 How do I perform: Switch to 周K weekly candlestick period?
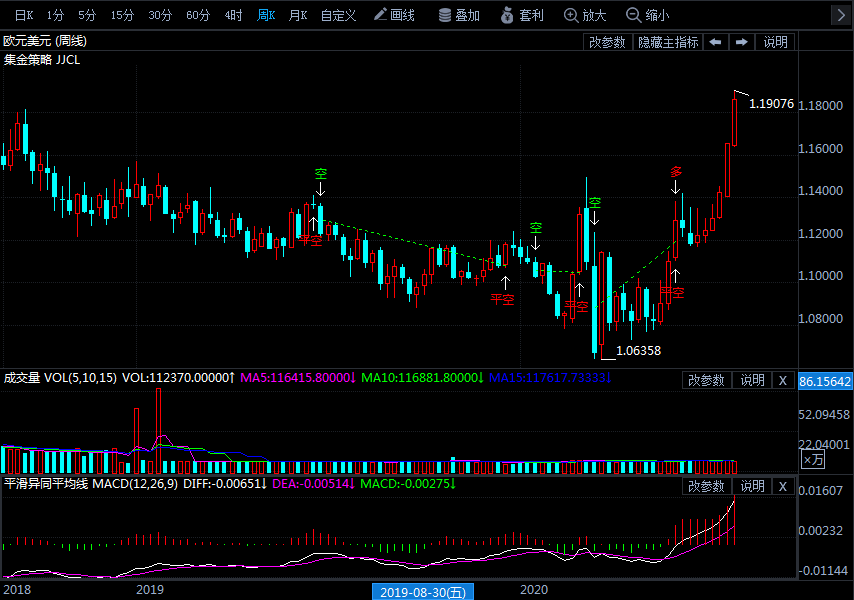tap(266, 15)
